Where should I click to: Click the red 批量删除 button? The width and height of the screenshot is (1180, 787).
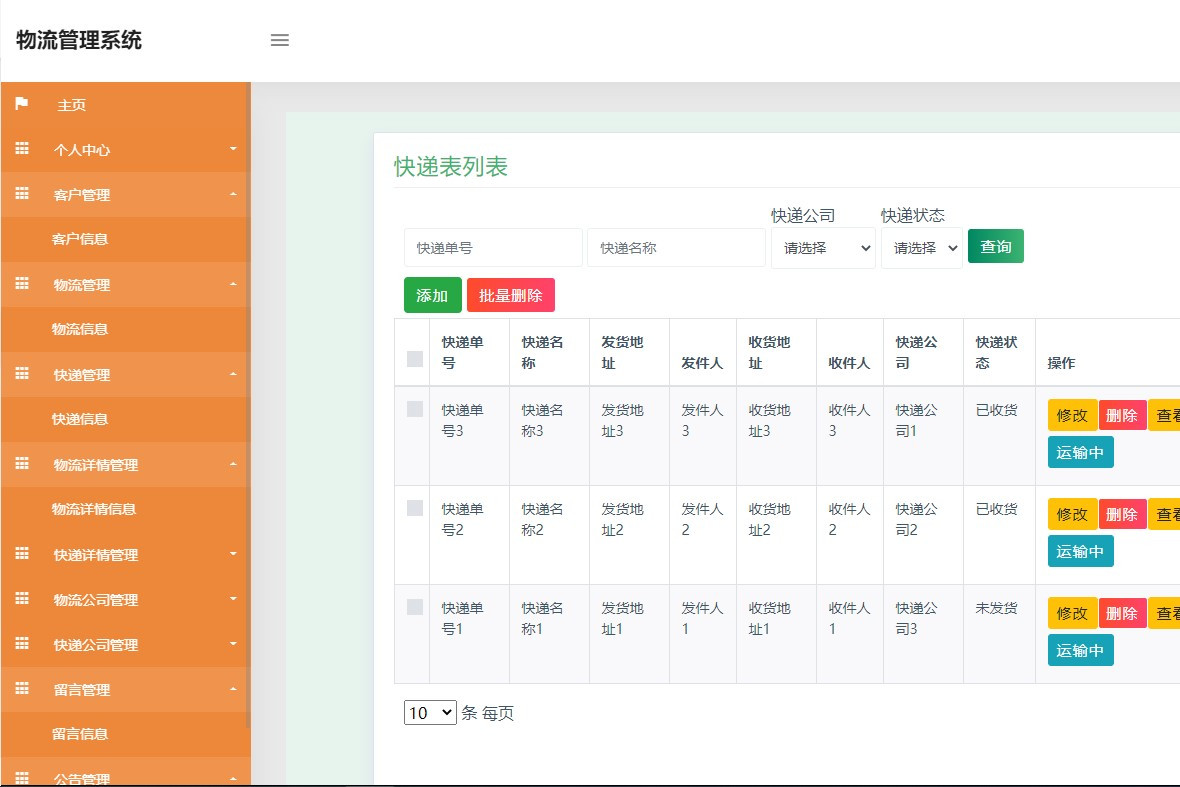coord(511,295)
